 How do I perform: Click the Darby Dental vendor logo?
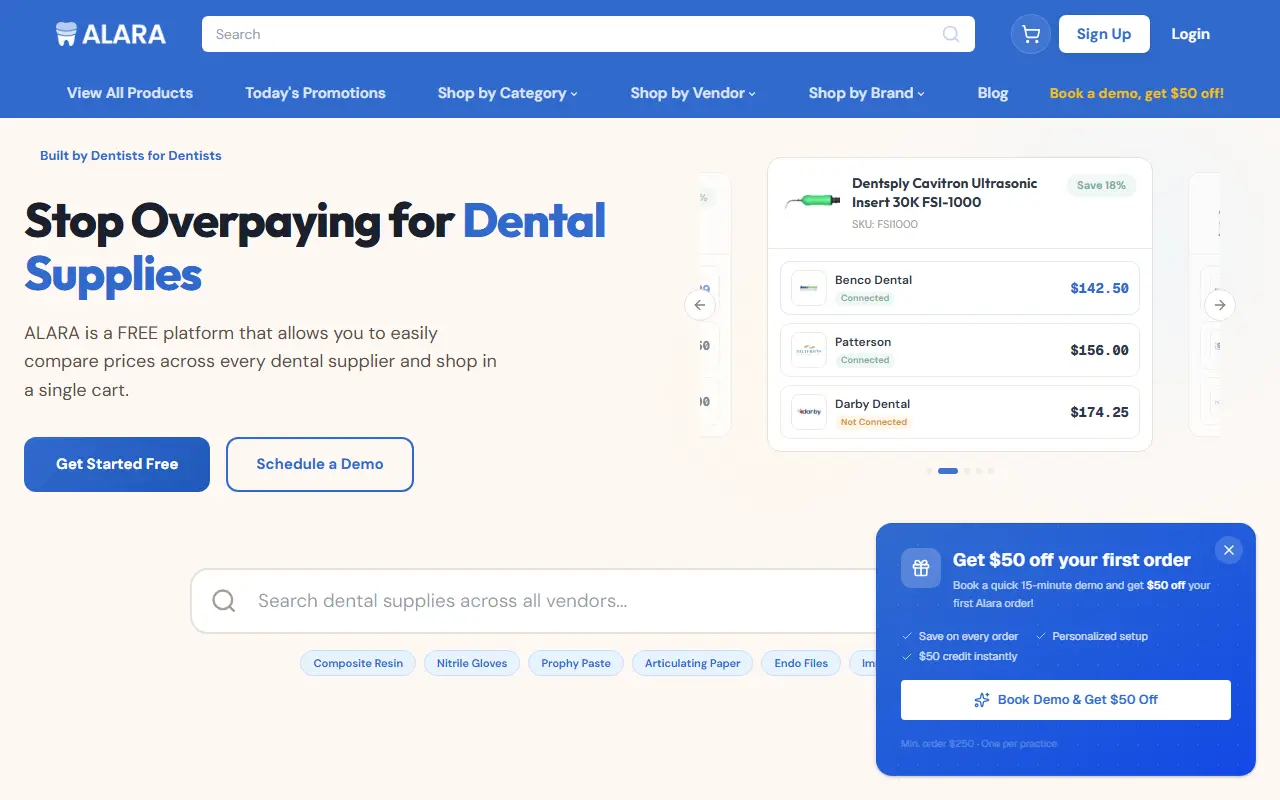(809, 412)
